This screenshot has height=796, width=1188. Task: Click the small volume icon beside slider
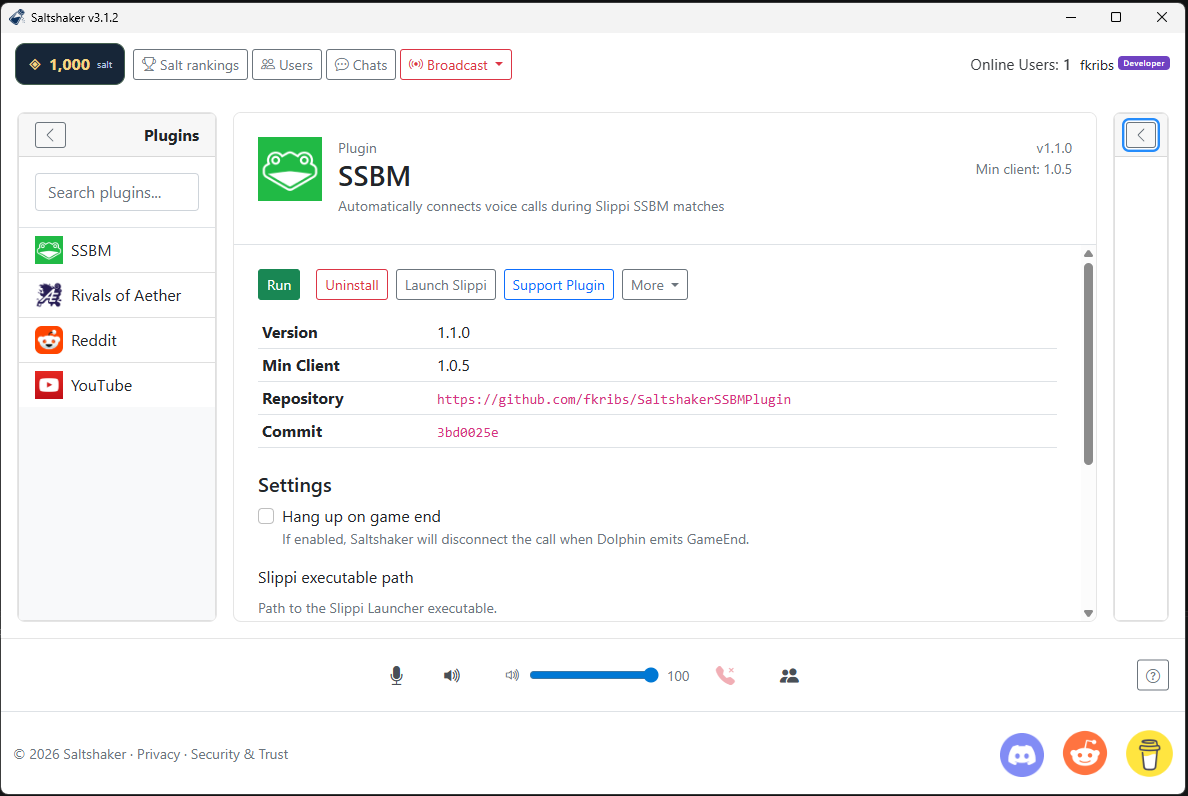512,675
